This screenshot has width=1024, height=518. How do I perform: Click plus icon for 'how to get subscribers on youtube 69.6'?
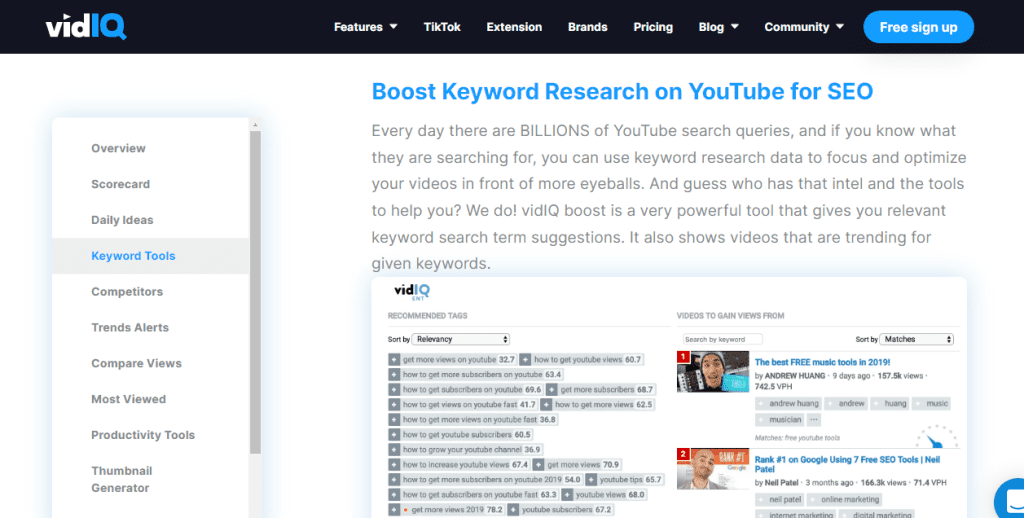tap(394, 390)
